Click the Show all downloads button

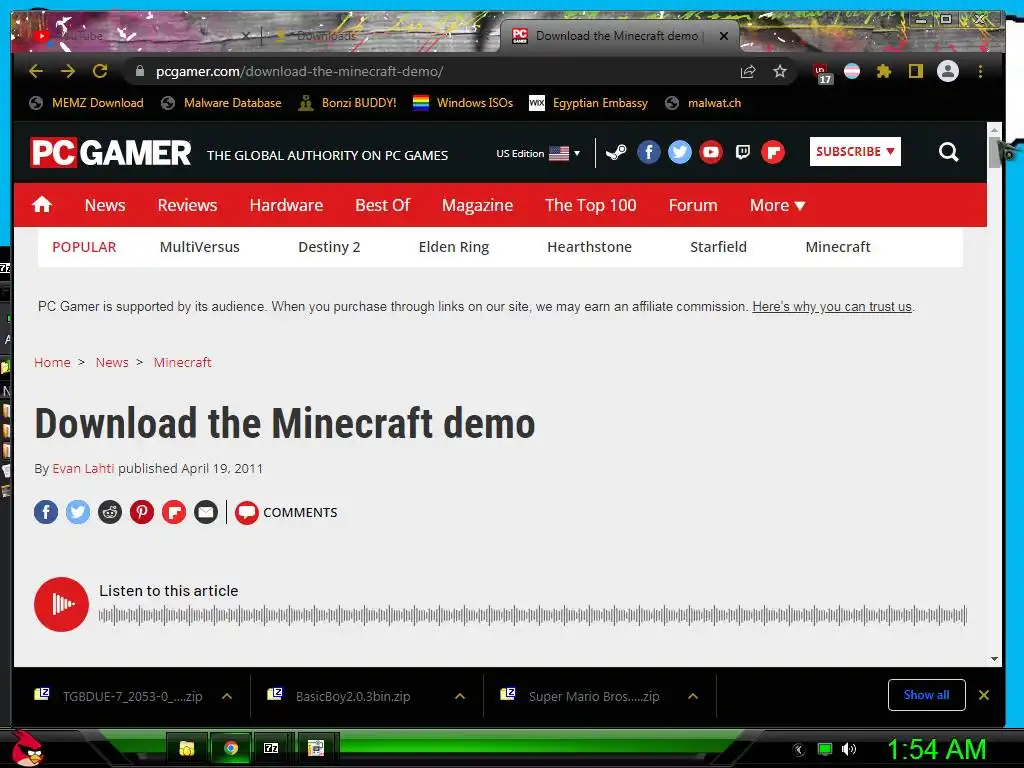[x=927, y=695]
